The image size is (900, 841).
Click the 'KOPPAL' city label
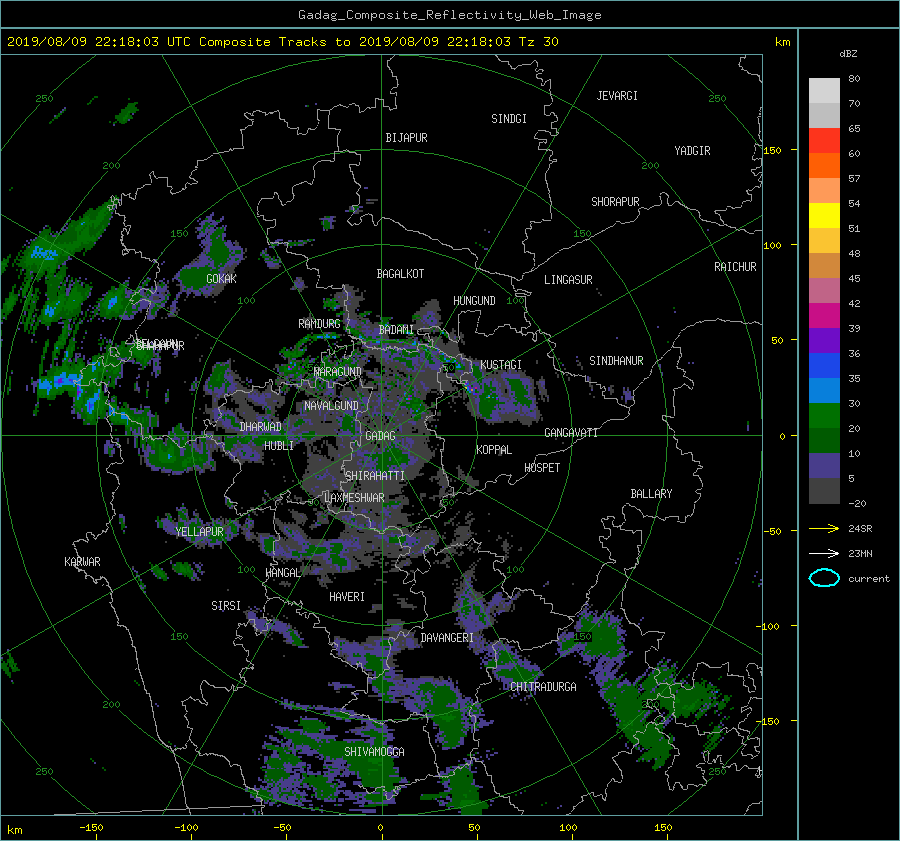(x=494, y=450)
